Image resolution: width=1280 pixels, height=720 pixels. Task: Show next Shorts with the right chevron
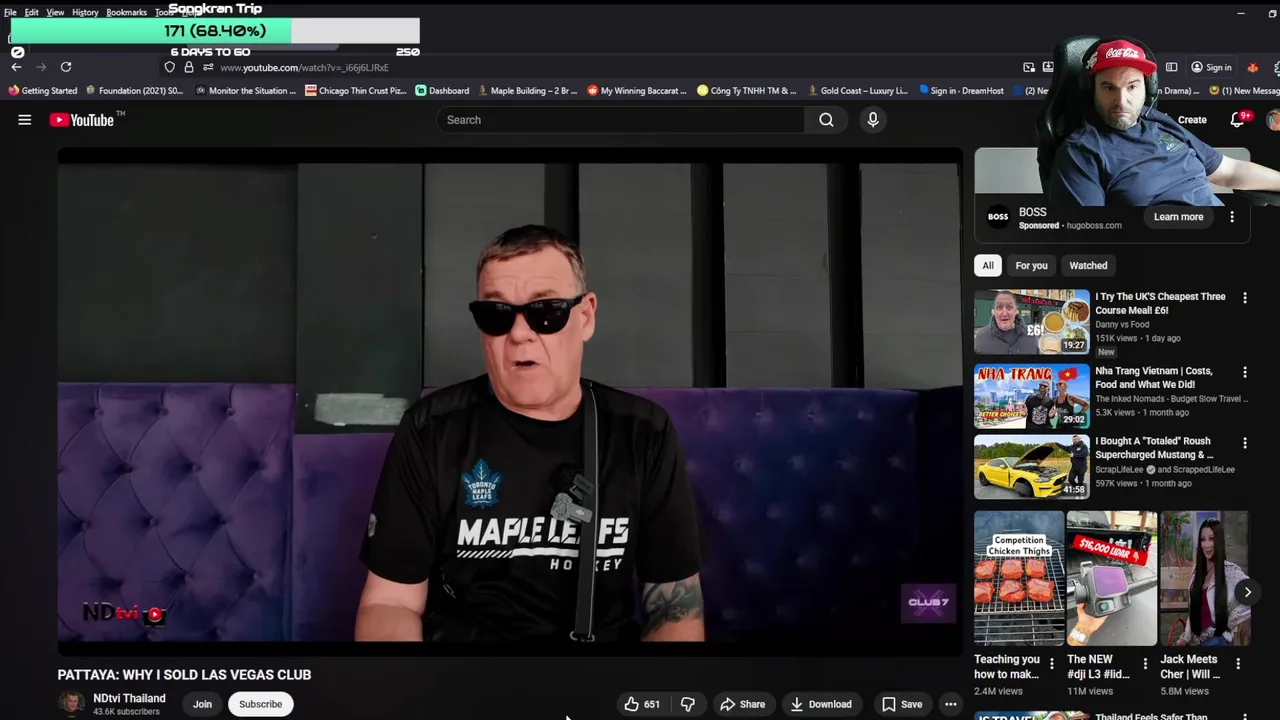coord(1247,592)
